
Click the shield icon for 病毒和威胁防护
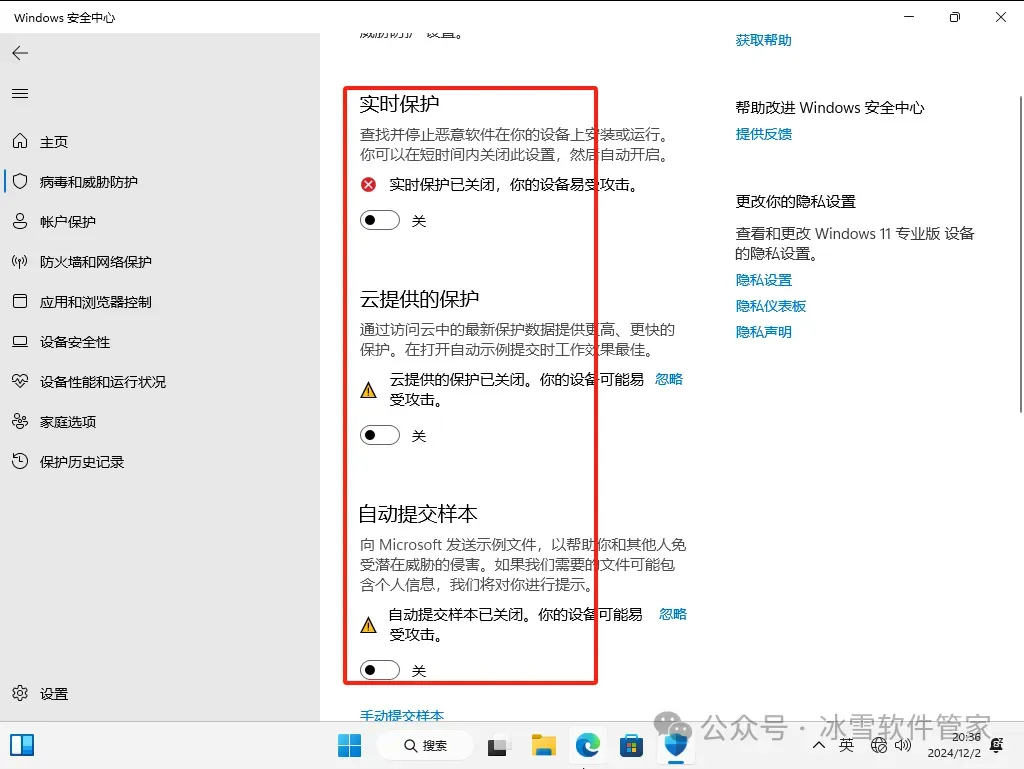coord(20,181)
